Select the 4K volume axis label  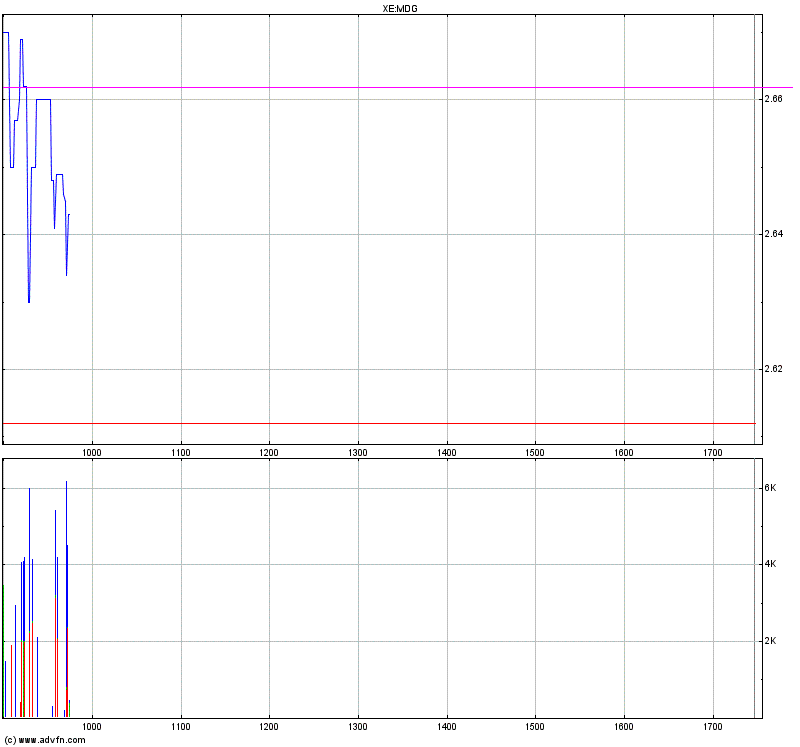pos(770,564)
